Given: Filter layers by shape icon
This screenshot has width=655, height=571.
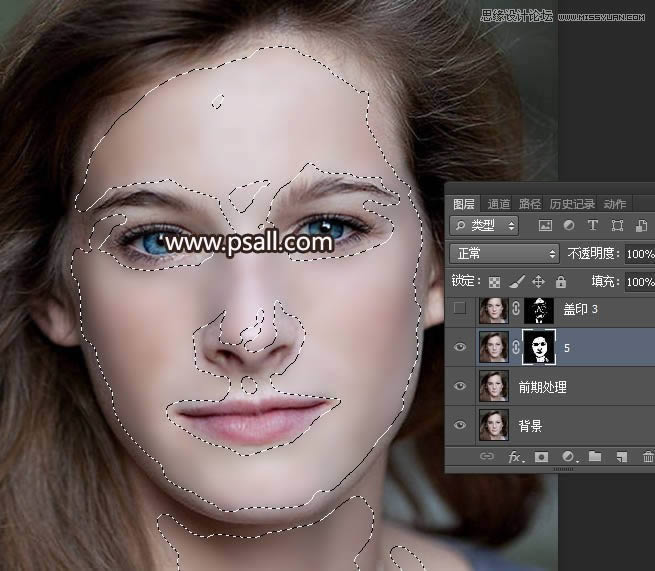Looking at the screenshot, I should (617, 225).
